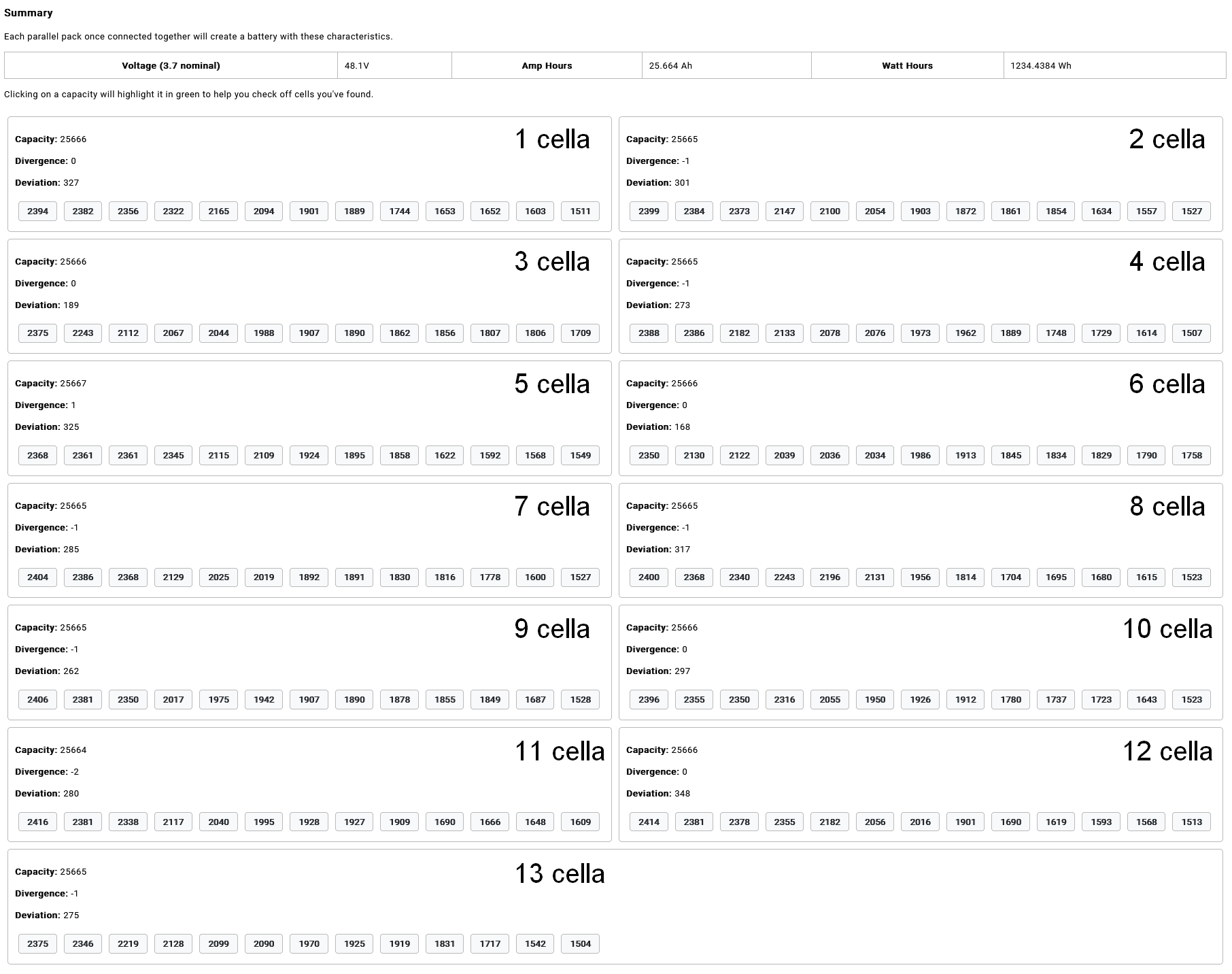The image size is (1232, 974).
Task: Click the 2165 cell in pack 1
Action: pos(218,211)
